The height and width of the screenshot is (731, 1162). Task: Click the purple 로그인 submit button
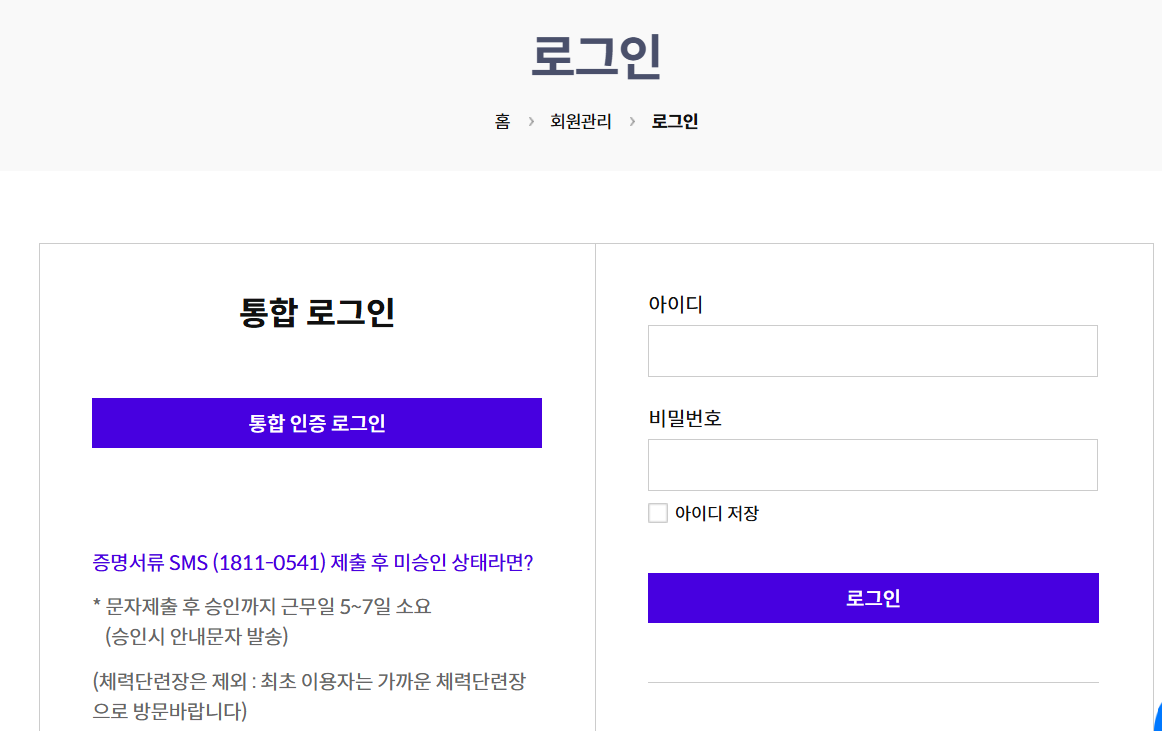tap(873, 598)
